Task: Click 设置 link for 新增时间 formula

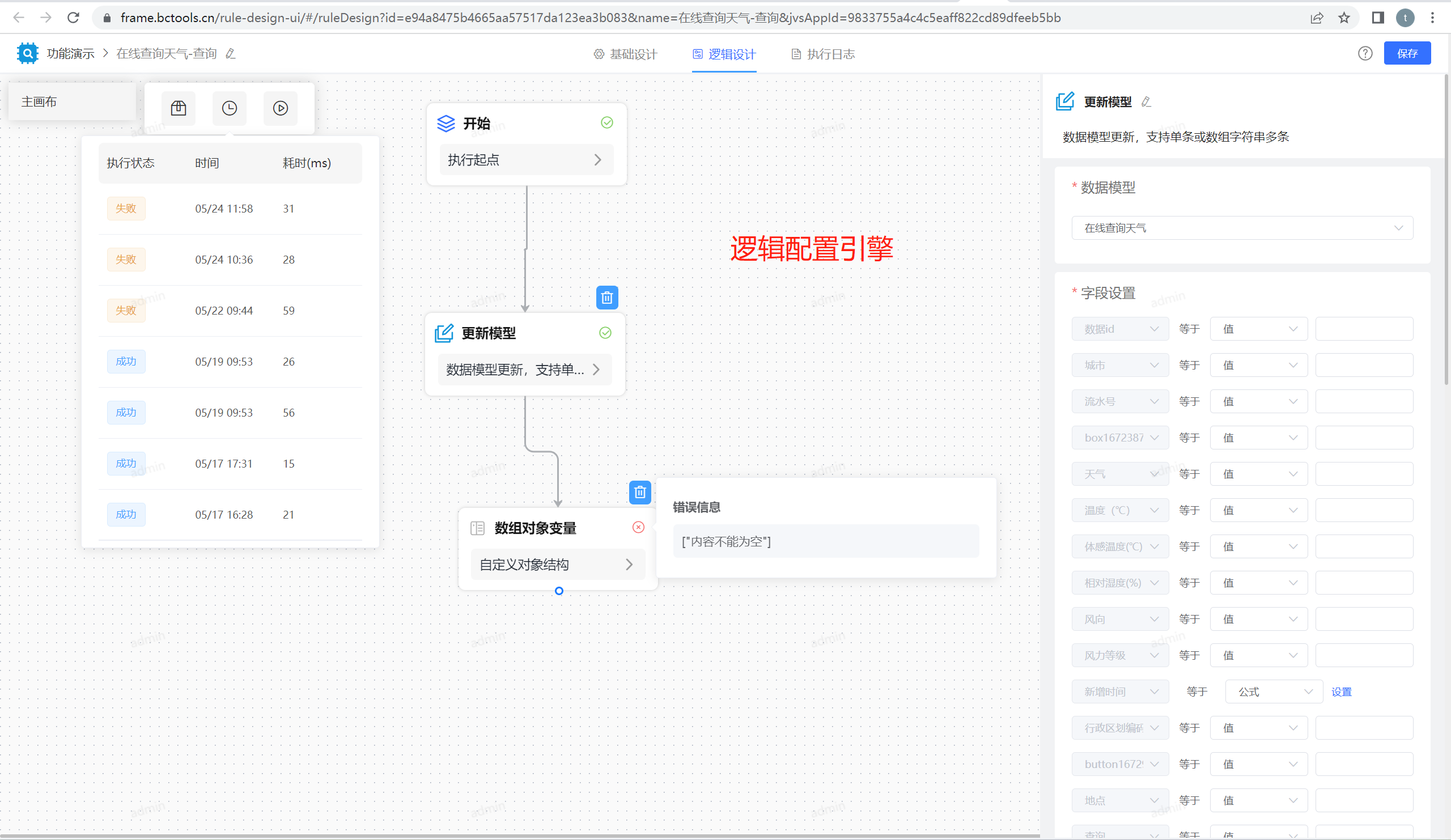Action: 1341,691
